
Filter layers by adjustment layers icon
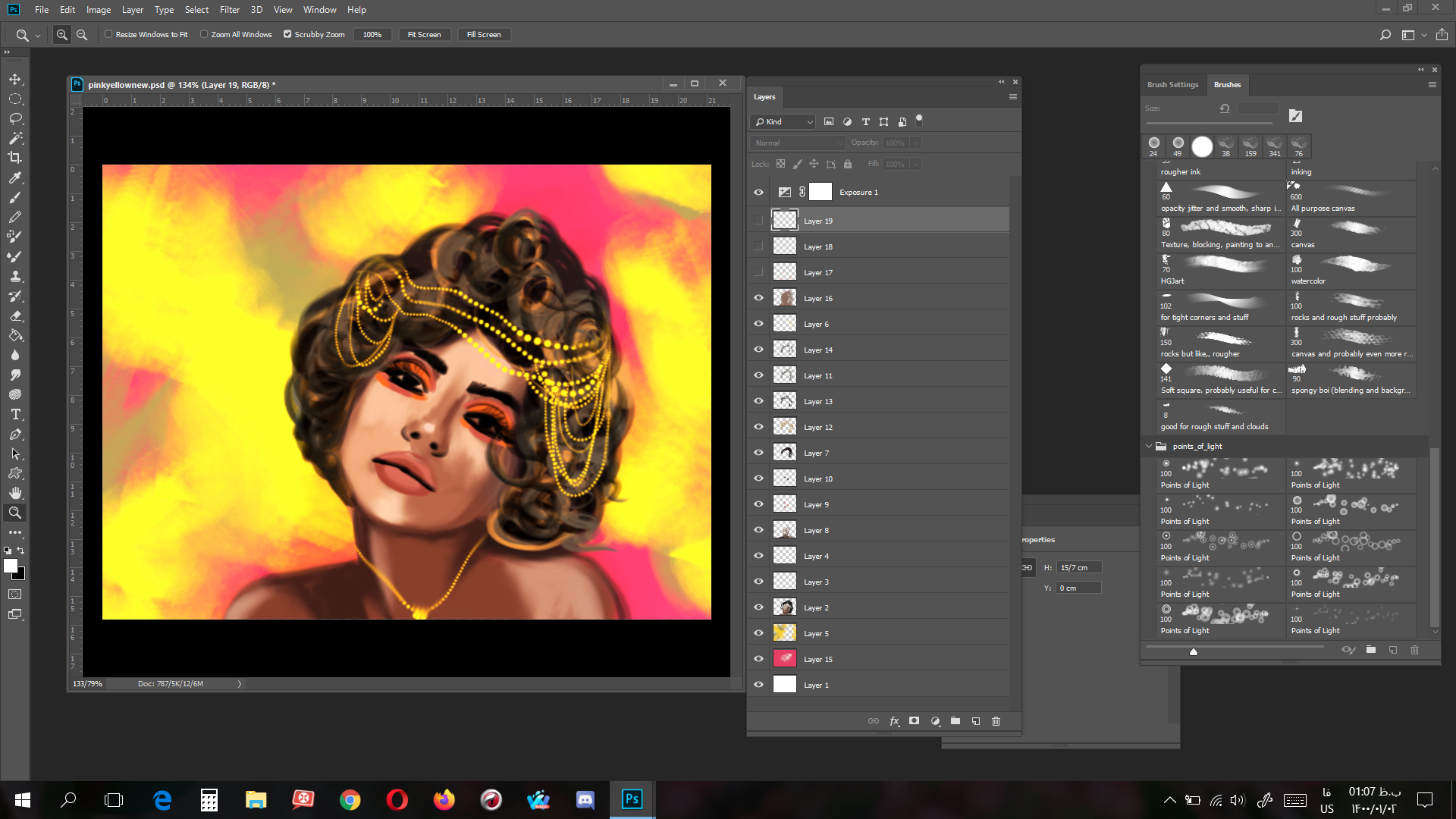(x=847, y=121)
